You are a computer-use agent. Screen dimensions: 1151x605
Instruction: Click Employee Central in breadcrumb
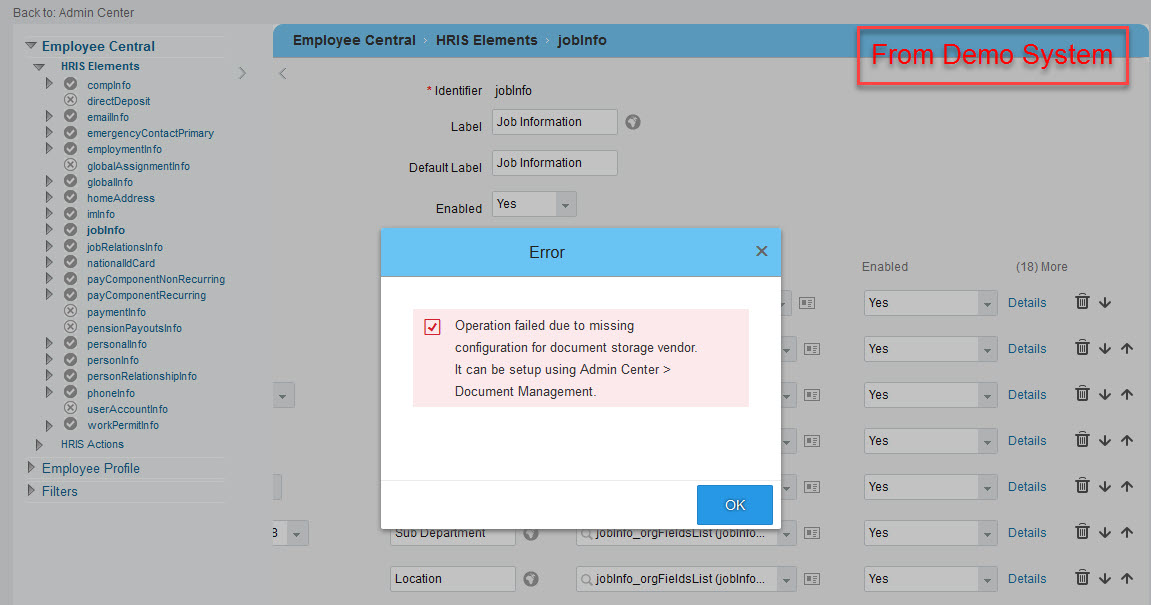[x=354, y=40]
